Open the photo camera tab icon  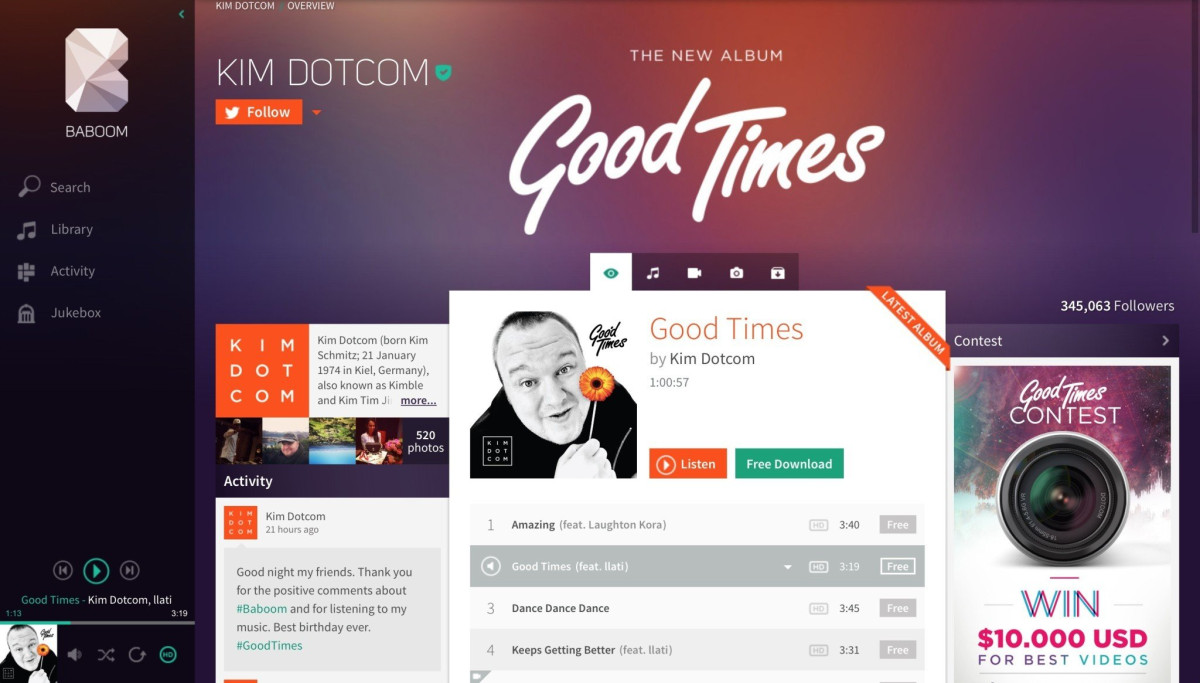tap(736, 273)
